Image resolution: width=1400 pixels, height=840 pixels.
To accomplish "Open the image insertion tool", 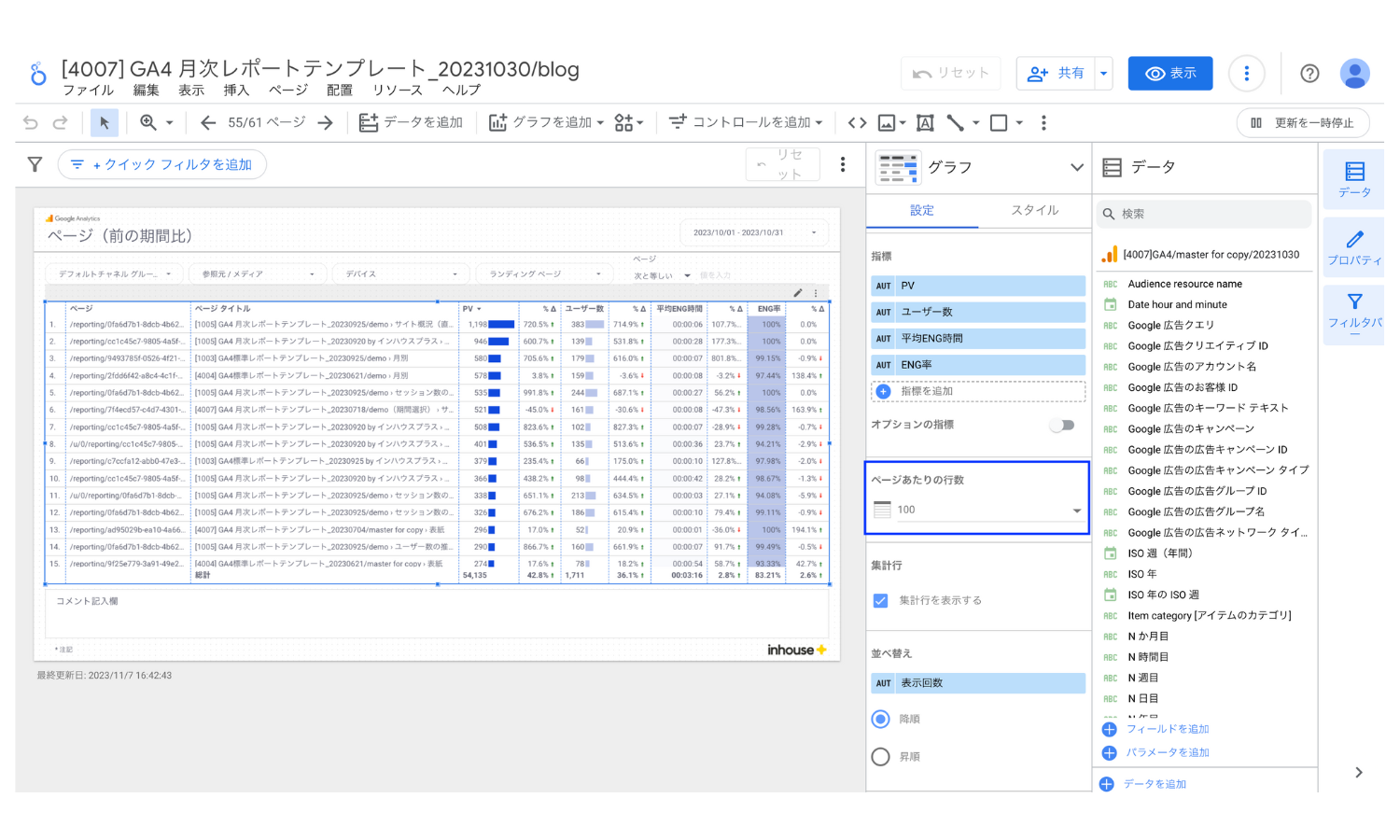I will (x=886, y=122).
